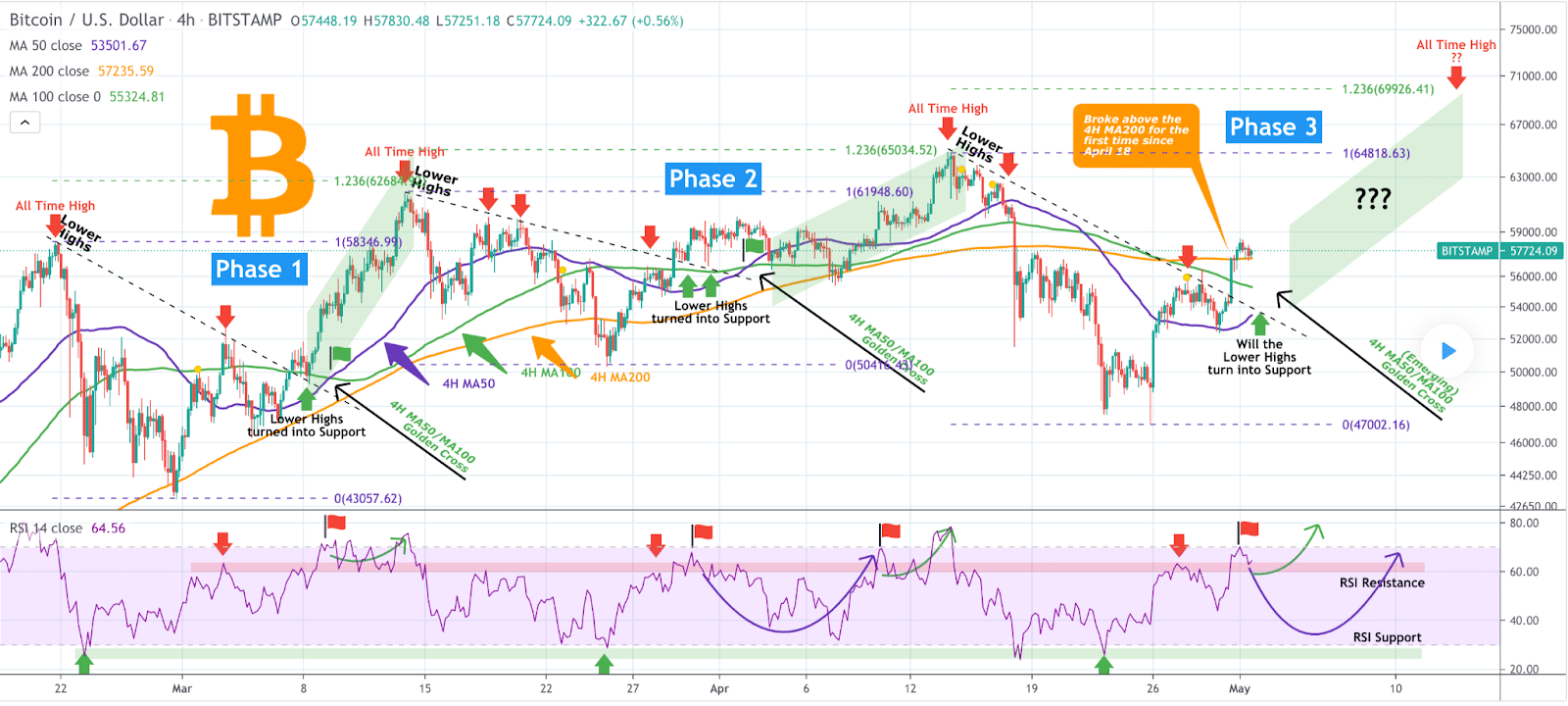This screenshot has height=706, width=1568.
Task: Click the BITSTAMP 57724.09 price label on axis
Action: point(1498,251)
